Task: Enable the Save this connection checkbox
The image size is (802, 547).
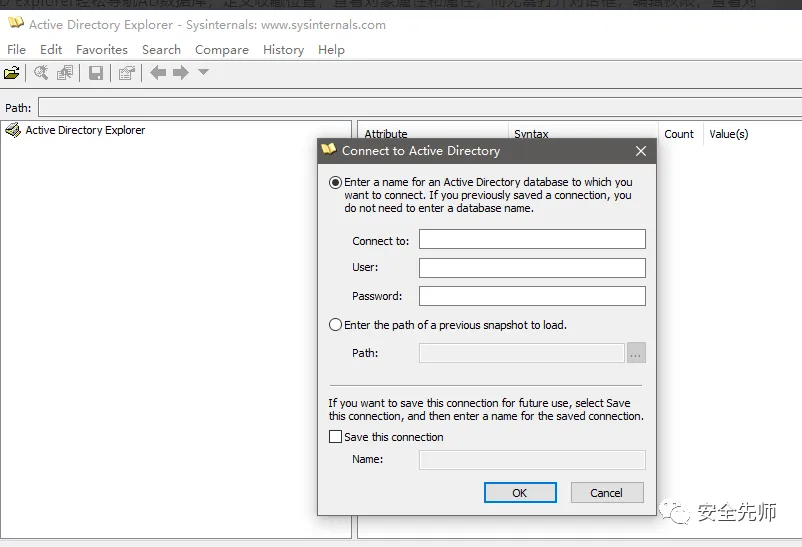Action: pyautogui.click(x=336, y=436)
